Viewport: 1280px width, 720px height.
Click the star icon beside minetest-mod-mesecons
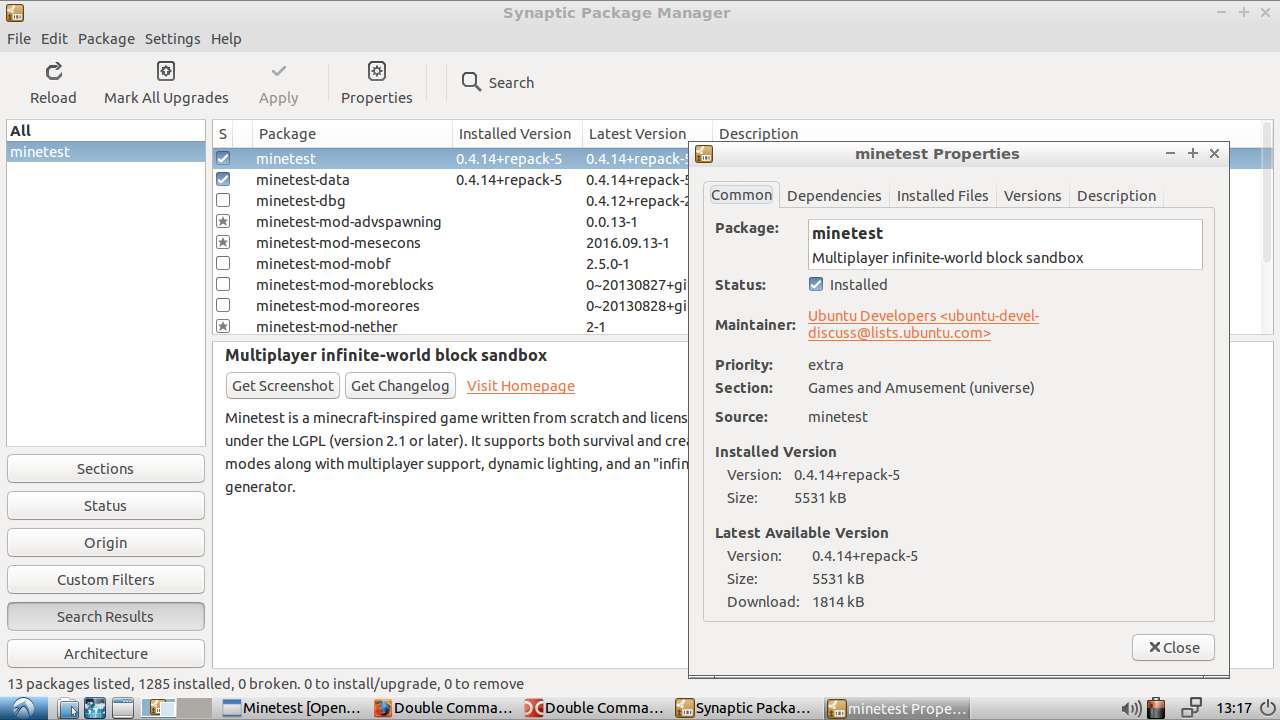pos(223,242)
